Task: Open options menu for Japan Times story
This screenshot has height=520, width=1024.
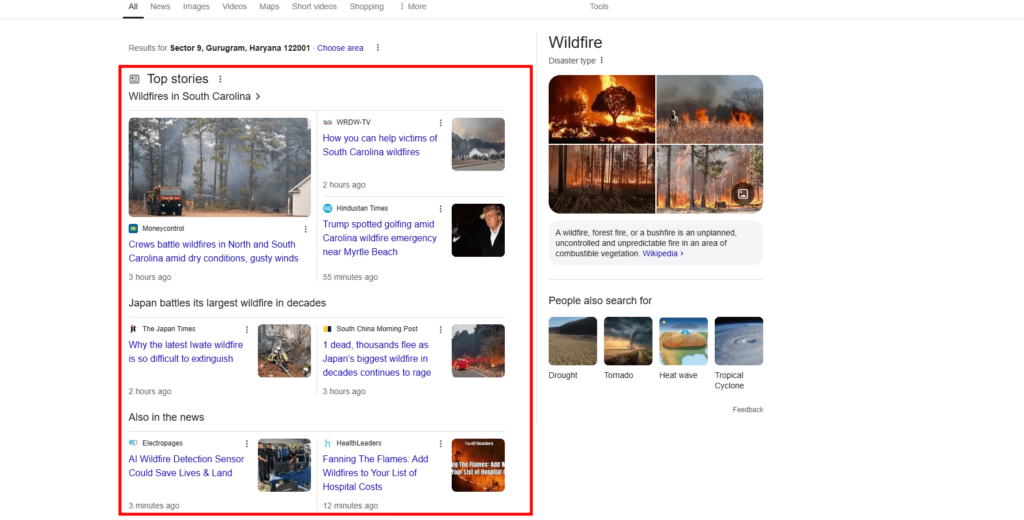Action: click(247, 329)
